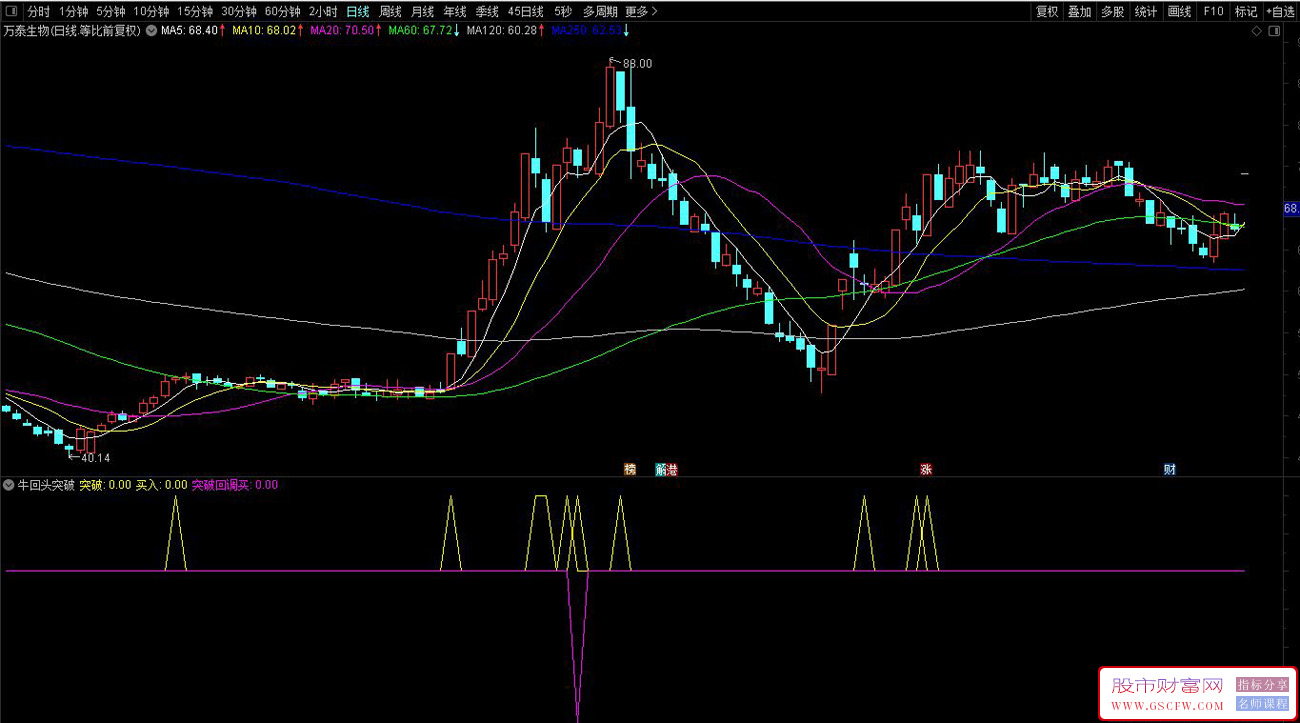Click the 复权 adjustment button

1047,12
